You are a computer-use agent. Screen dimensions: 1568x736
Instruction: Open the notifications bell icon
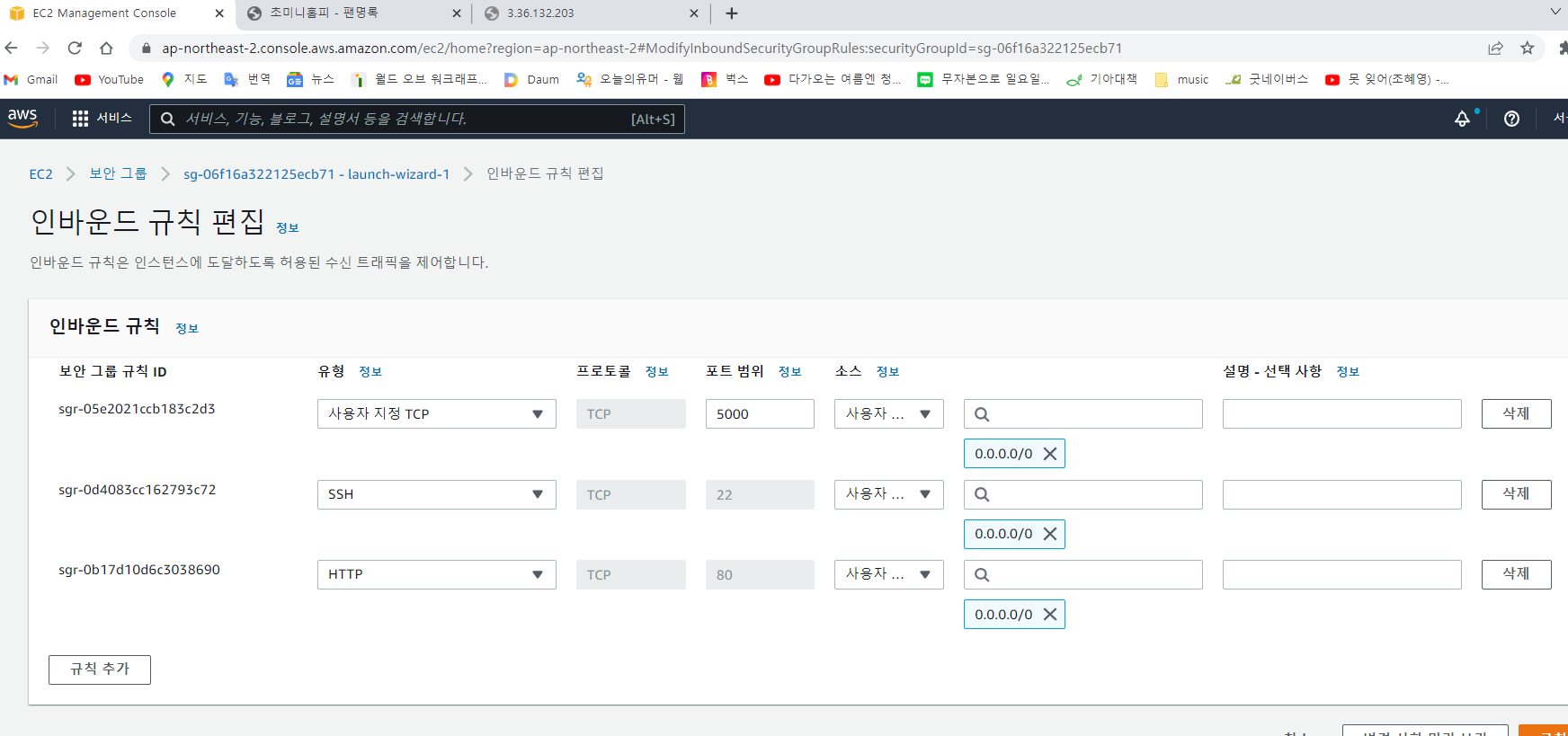click(1463, 119)
